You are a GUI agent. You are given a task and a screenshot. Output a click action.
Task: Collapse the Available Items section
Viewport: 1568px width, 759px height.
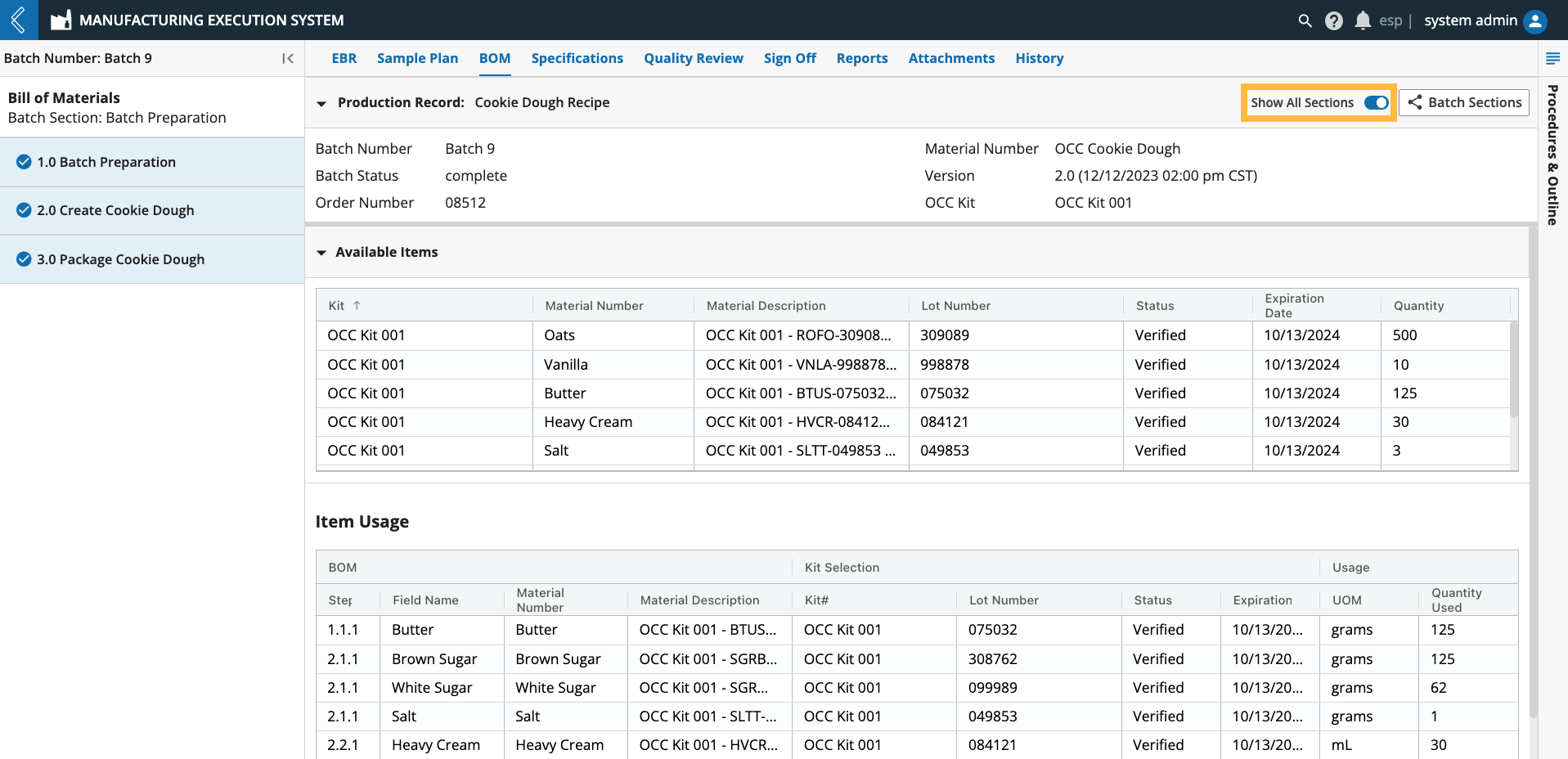tap(321, 253)
